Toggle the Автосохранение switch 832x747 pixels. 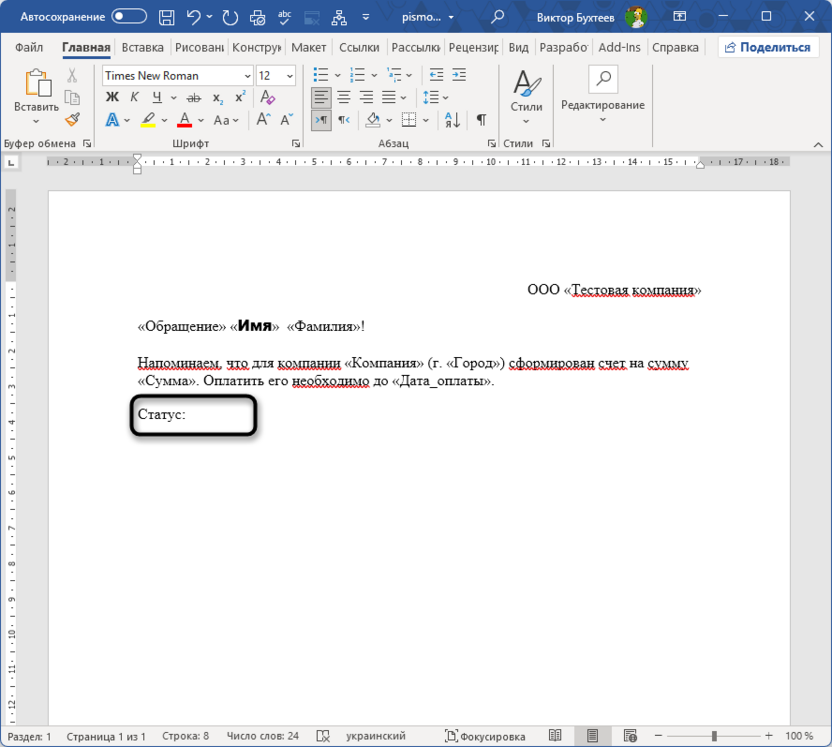(x=129, y=17)
